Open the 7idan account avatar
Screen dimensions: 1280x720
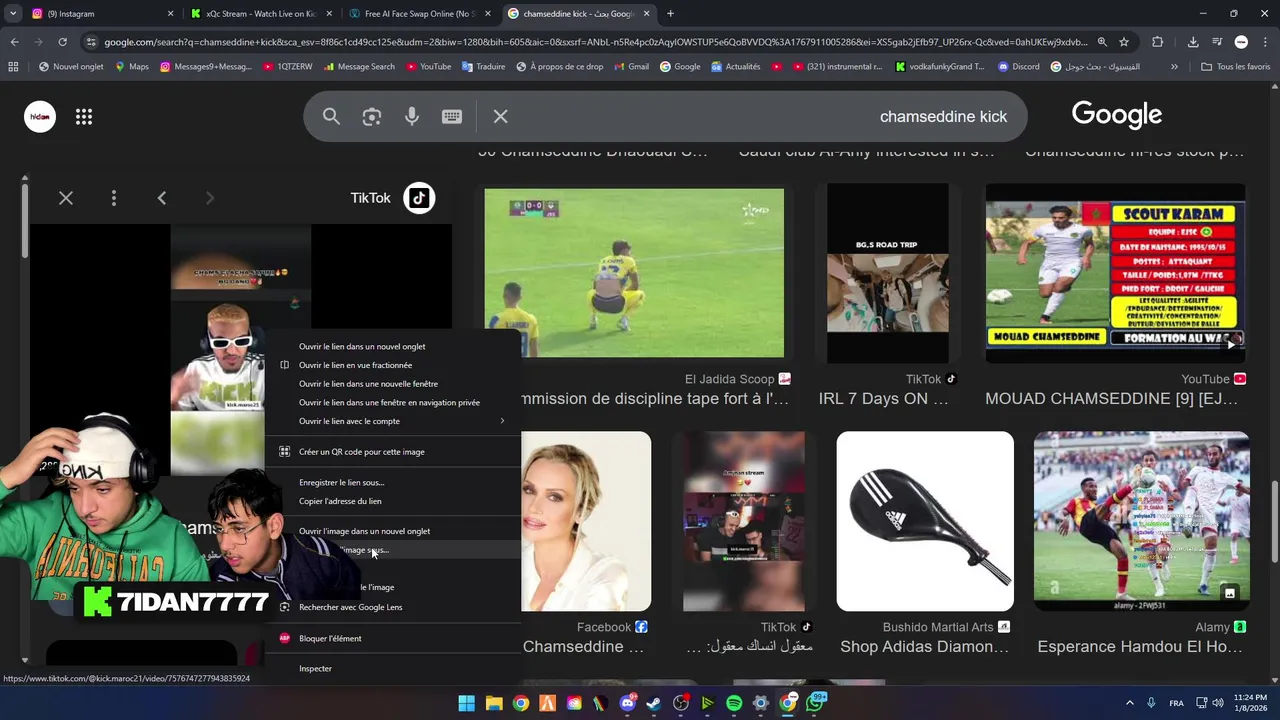click(40, 117)
